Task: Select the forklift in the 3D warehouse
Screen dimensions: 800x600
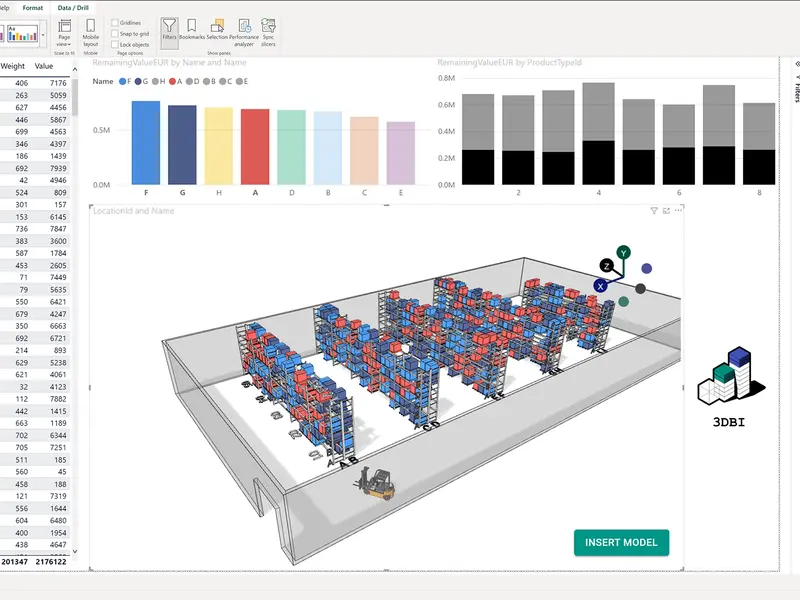Action: tap(377, 484)
